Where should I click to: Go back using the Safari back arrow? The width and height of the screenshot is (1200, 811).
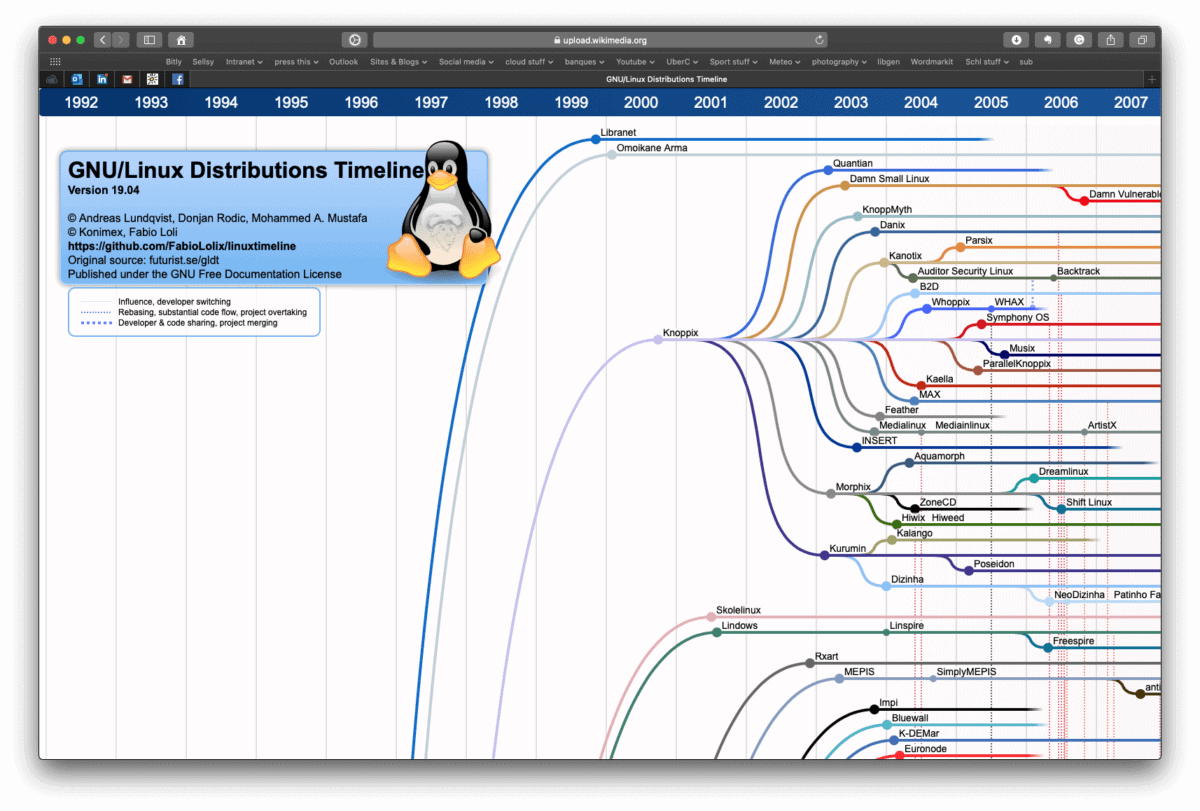tap(102, 40)
